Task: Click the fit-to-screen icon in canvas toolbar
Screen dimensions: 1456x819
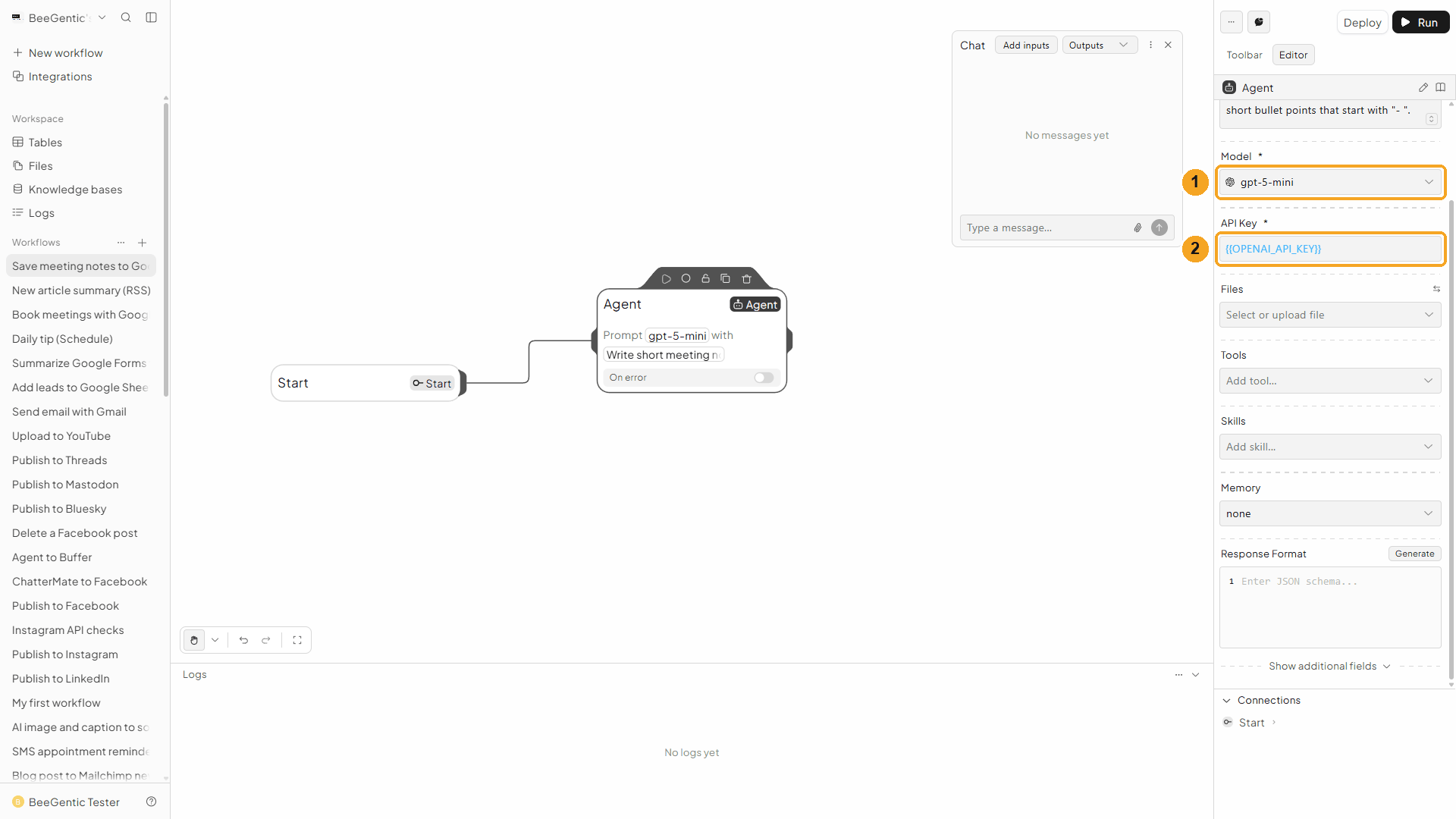Action: point(297,640)
